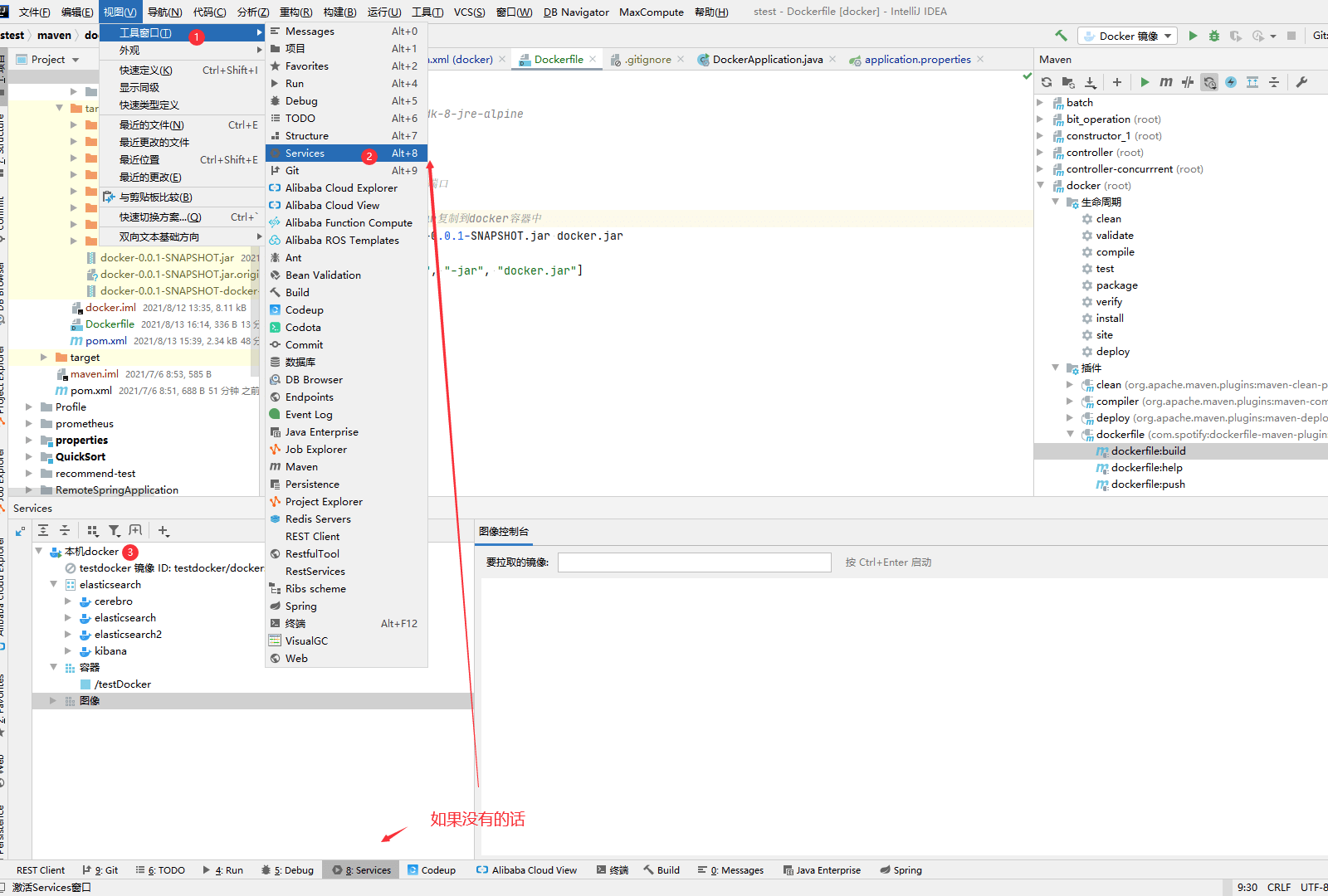
Task: Select package lifecycle phase in Maven
Action: 1116,285
